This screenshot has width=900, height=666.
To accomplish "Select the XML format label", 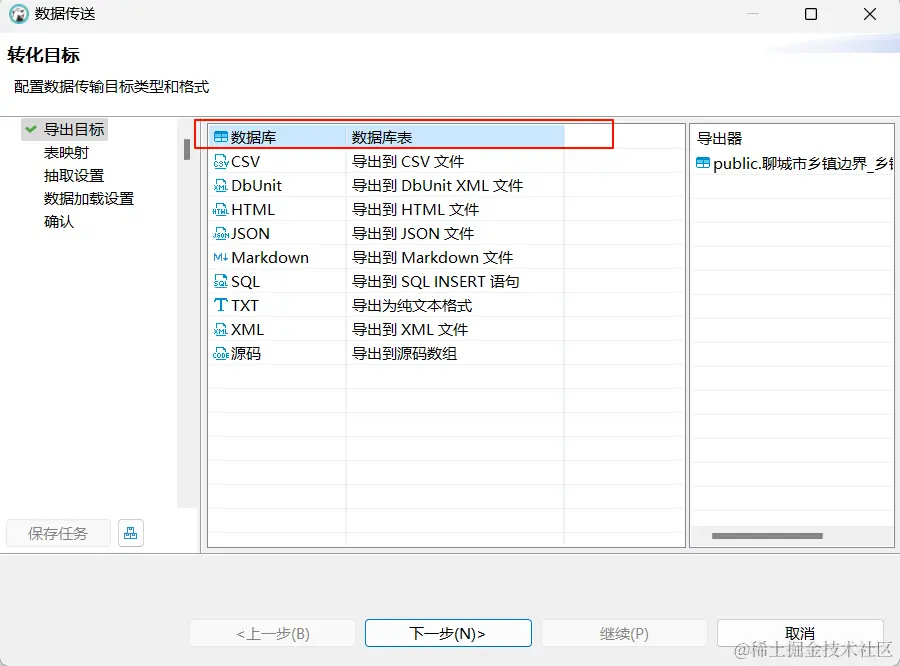I will 247,330.
